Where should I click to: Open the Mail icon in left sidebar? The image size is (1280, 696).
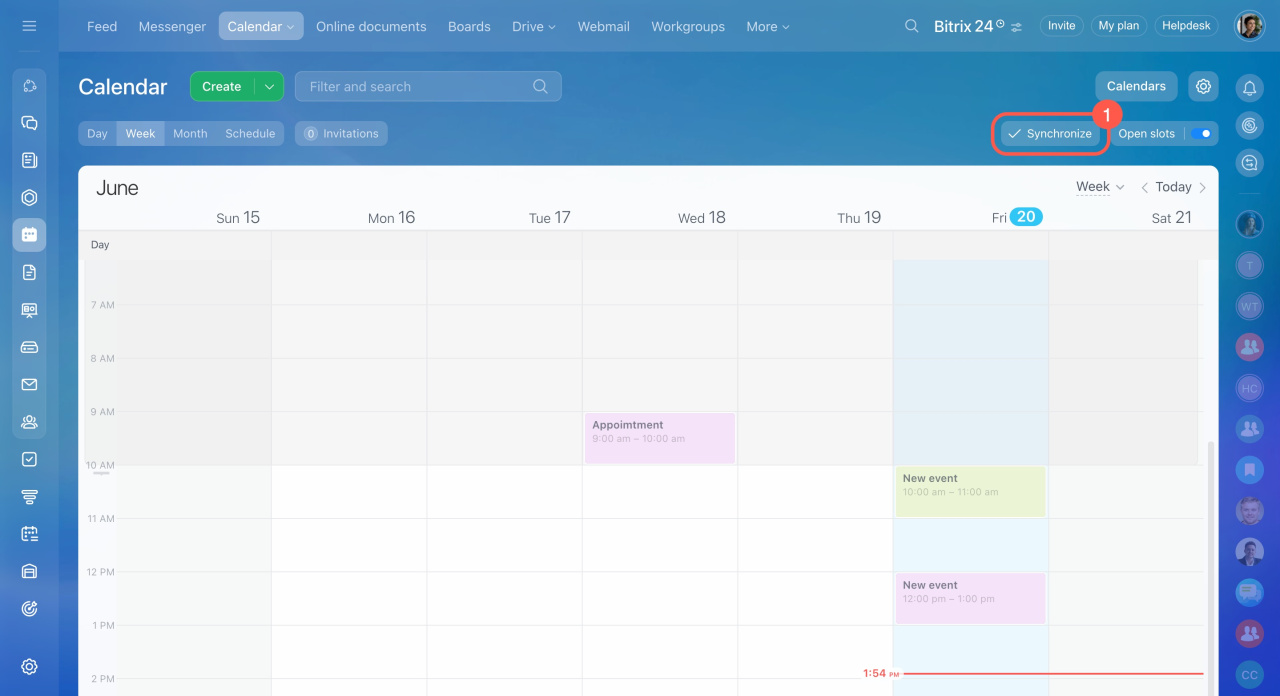point(29,385)
